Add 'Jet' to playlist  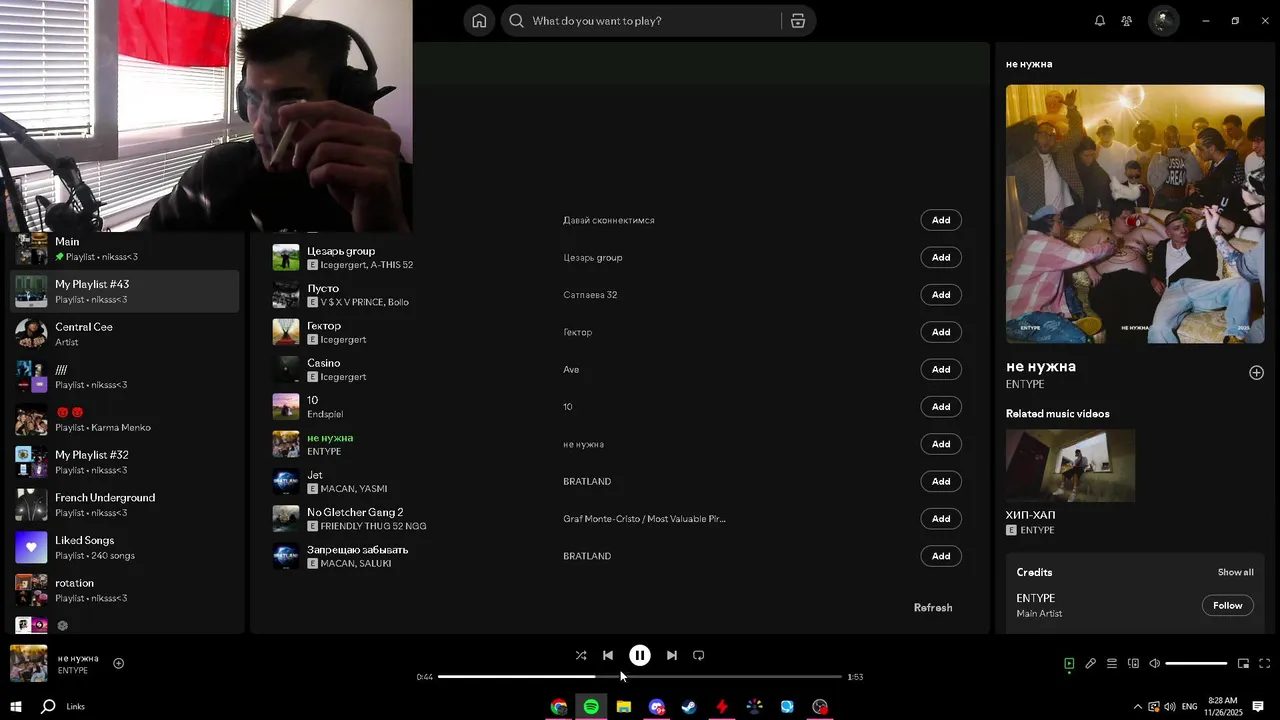coord(941,482)
